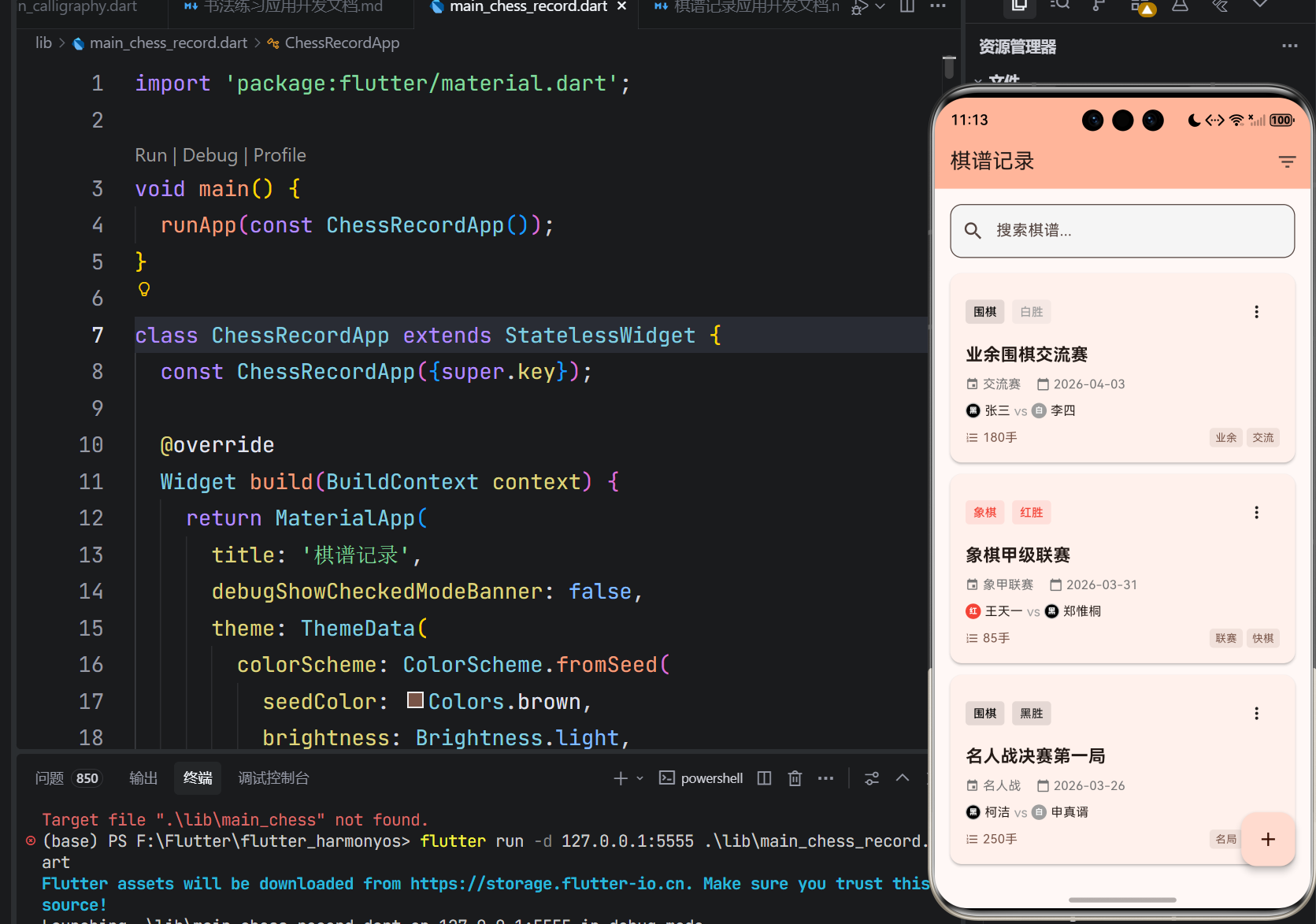Image resolution: width=1316 pixels, height=924 pixels.
Task: Click the filter icon in 棋谱记录 app bar
Action: tap(1287, 161)
